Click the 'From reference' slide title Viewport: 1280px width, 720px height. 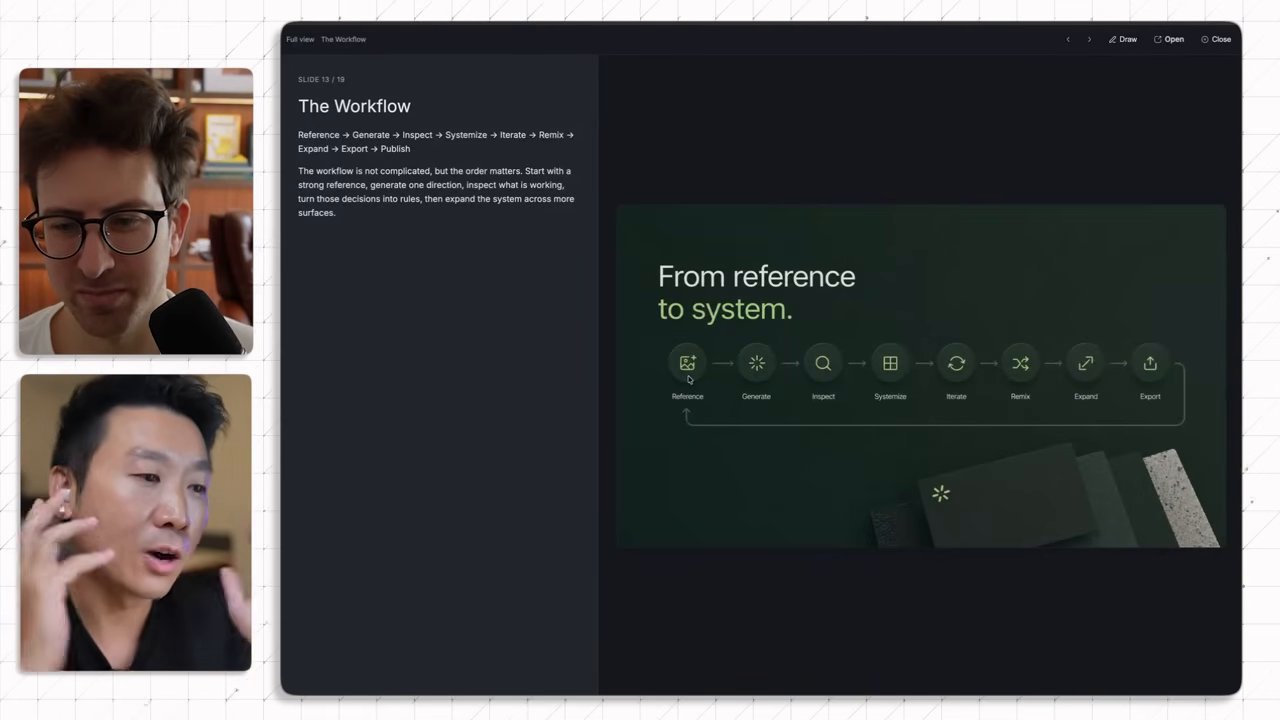click(757, 277)
